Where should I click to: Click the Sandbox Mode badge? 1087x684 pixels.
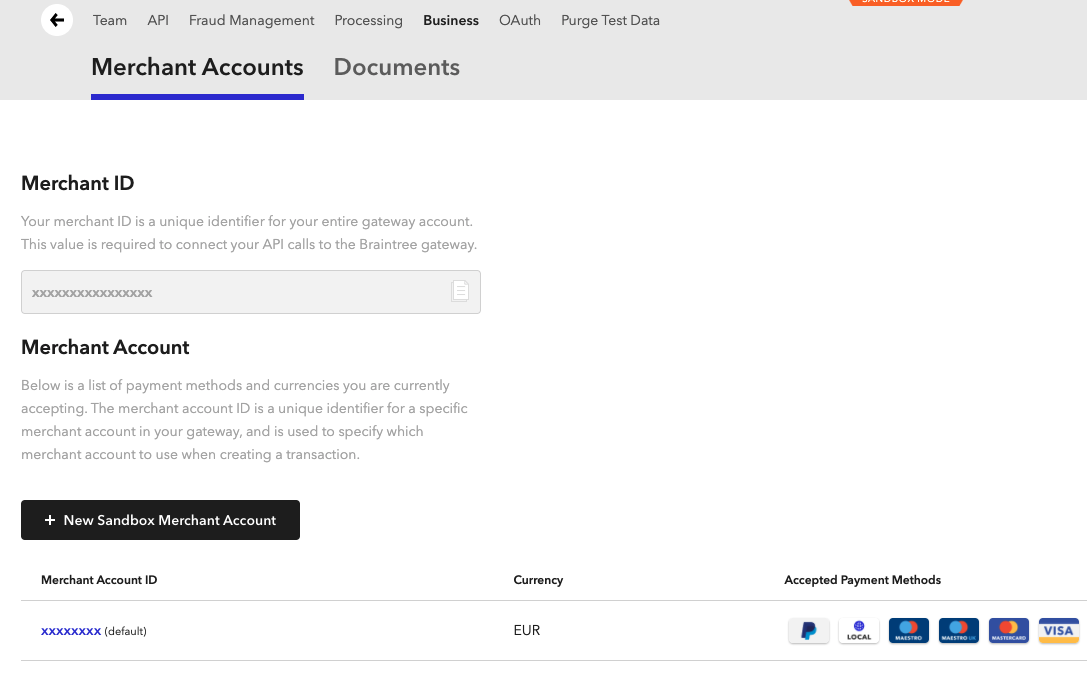(x=905, y=2)
